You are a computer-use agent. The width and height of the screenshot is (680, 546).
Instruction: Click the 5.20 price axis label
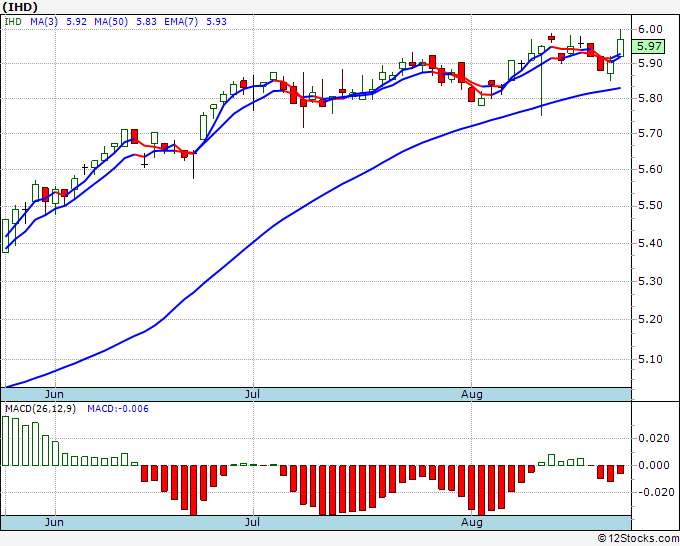[650, 319]
